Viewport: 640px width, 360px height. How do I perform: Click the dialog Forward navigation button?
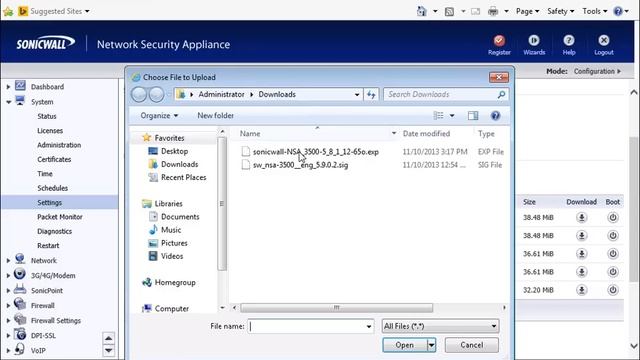[156, 94]
